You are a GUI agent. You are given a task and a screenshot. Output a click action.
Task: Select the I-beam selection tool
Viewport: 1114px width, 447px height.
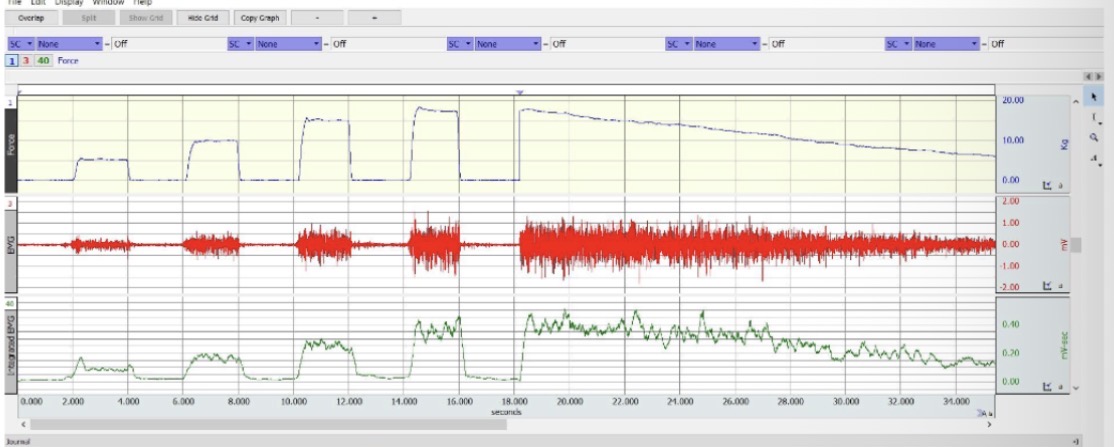click(1096, 118)
